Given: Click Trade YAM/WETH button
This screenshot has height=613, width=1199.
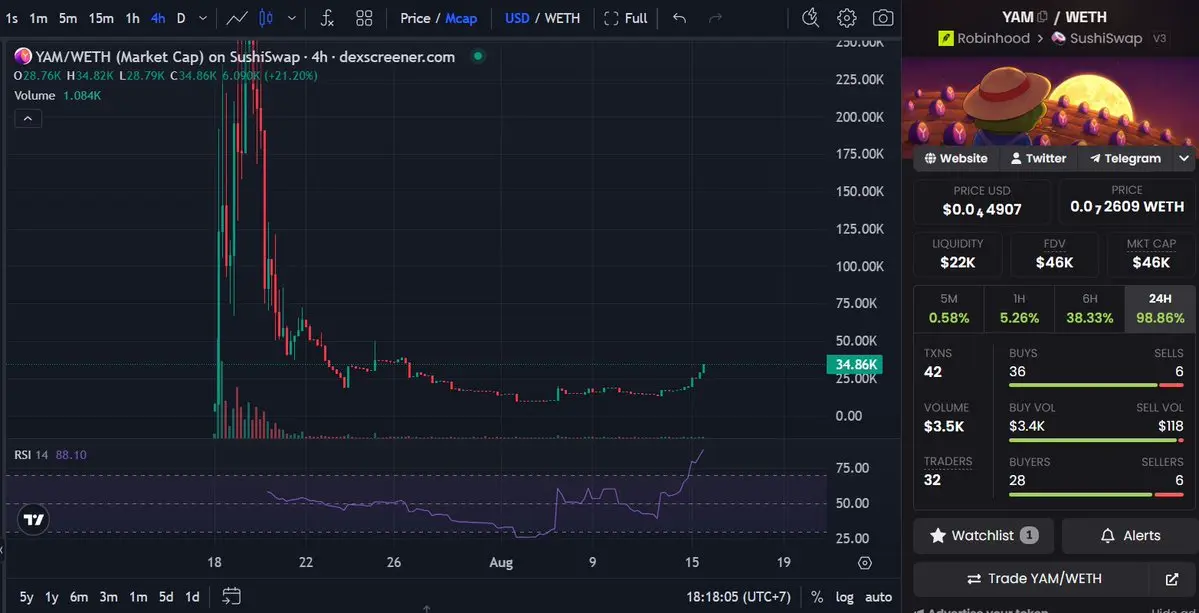Looking at the screenshot, I should coord(1035,579).
